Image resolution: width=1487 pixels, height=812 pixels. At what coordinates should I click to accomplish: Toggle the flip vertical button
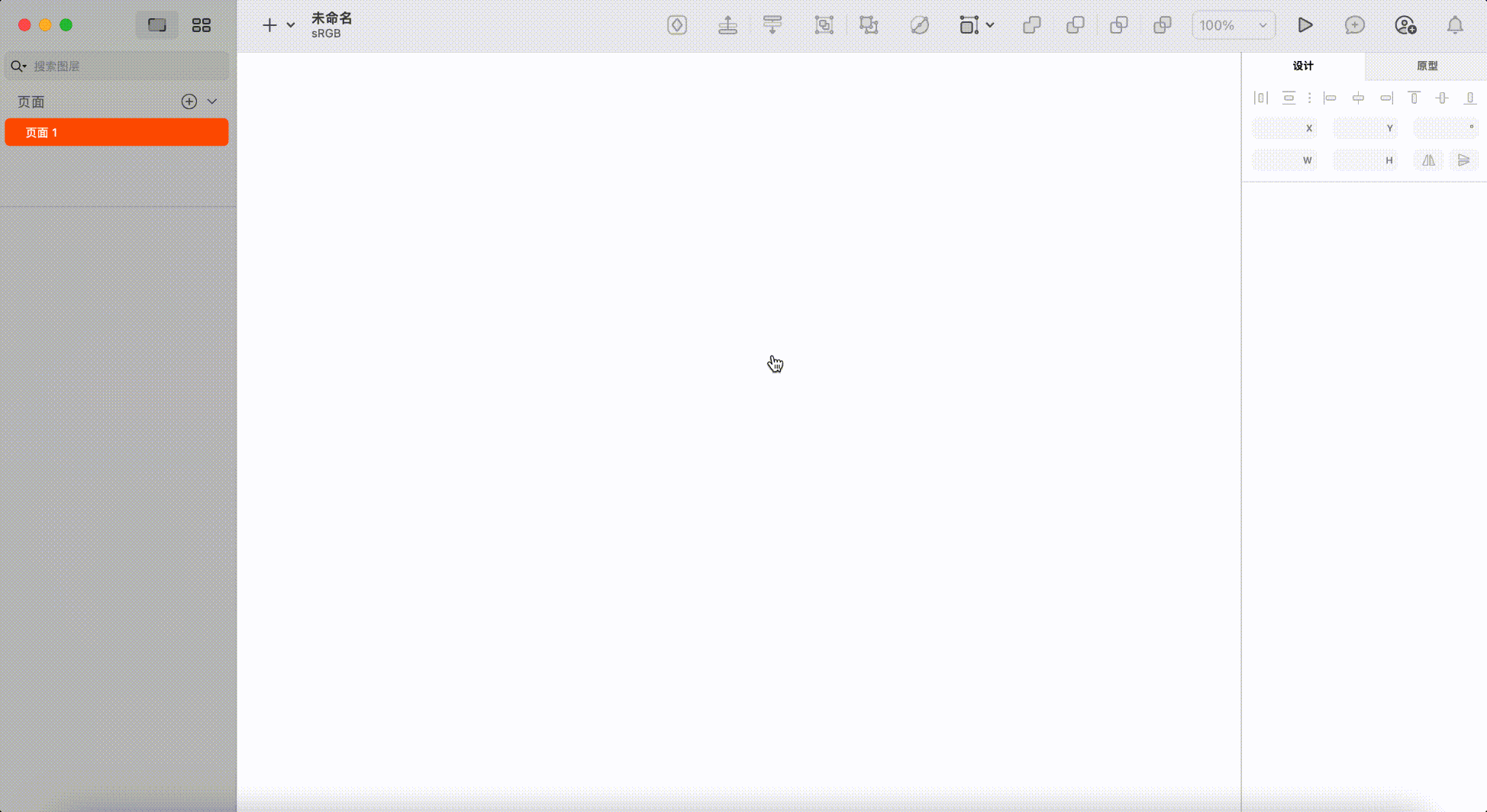[x=1463, y=160]
